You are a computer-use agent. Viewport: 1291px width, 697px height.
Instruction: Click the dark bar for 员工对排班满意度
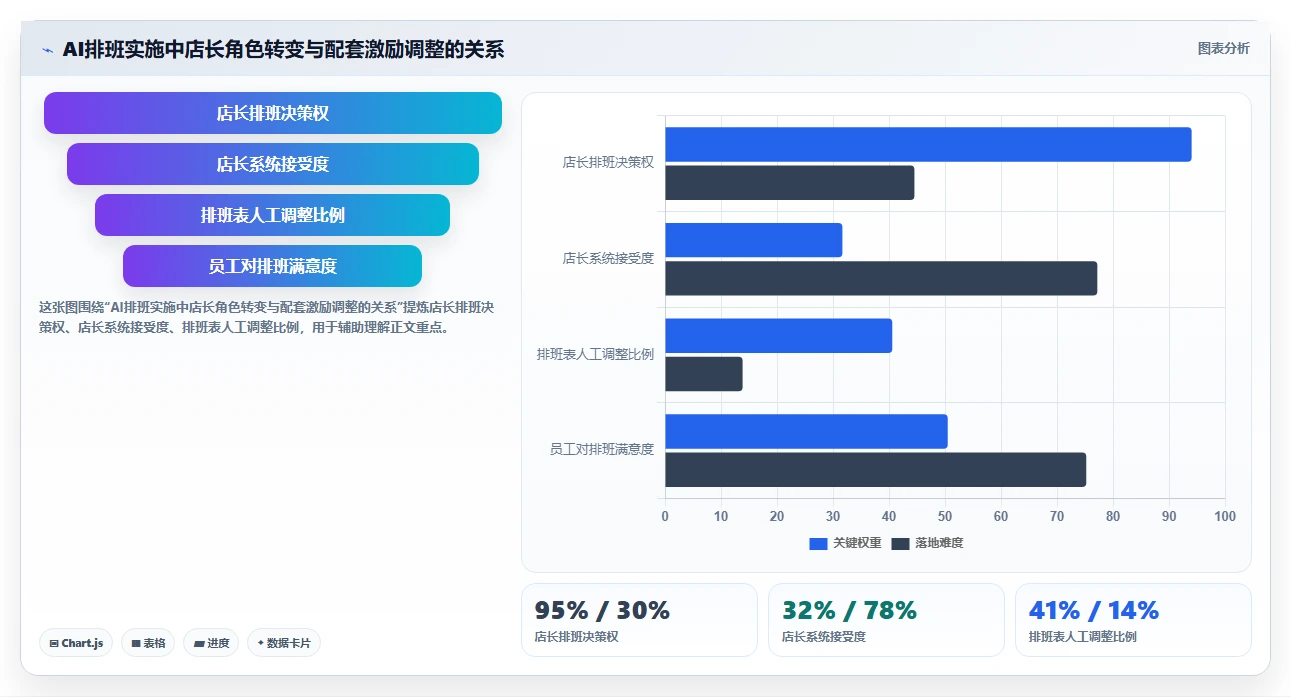click(875, 470)
